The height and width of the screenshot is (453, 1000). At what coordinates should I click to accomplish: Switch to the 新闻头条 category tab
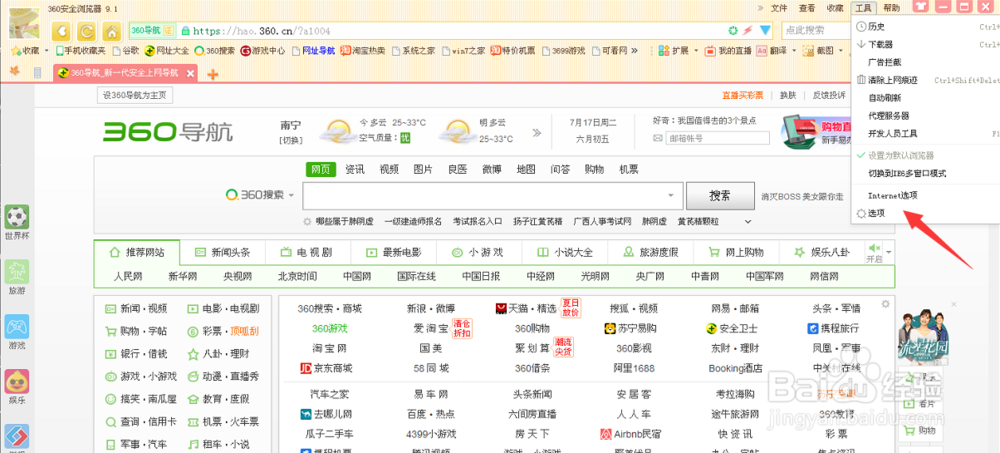pos(223,252)
